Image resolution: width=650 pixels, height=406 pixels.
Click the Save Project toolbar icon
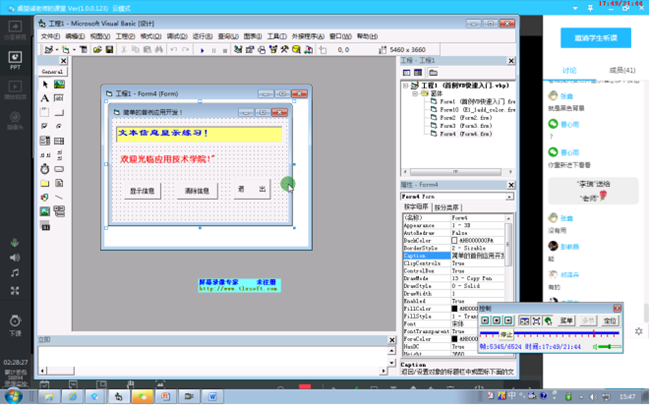[109, 50]
